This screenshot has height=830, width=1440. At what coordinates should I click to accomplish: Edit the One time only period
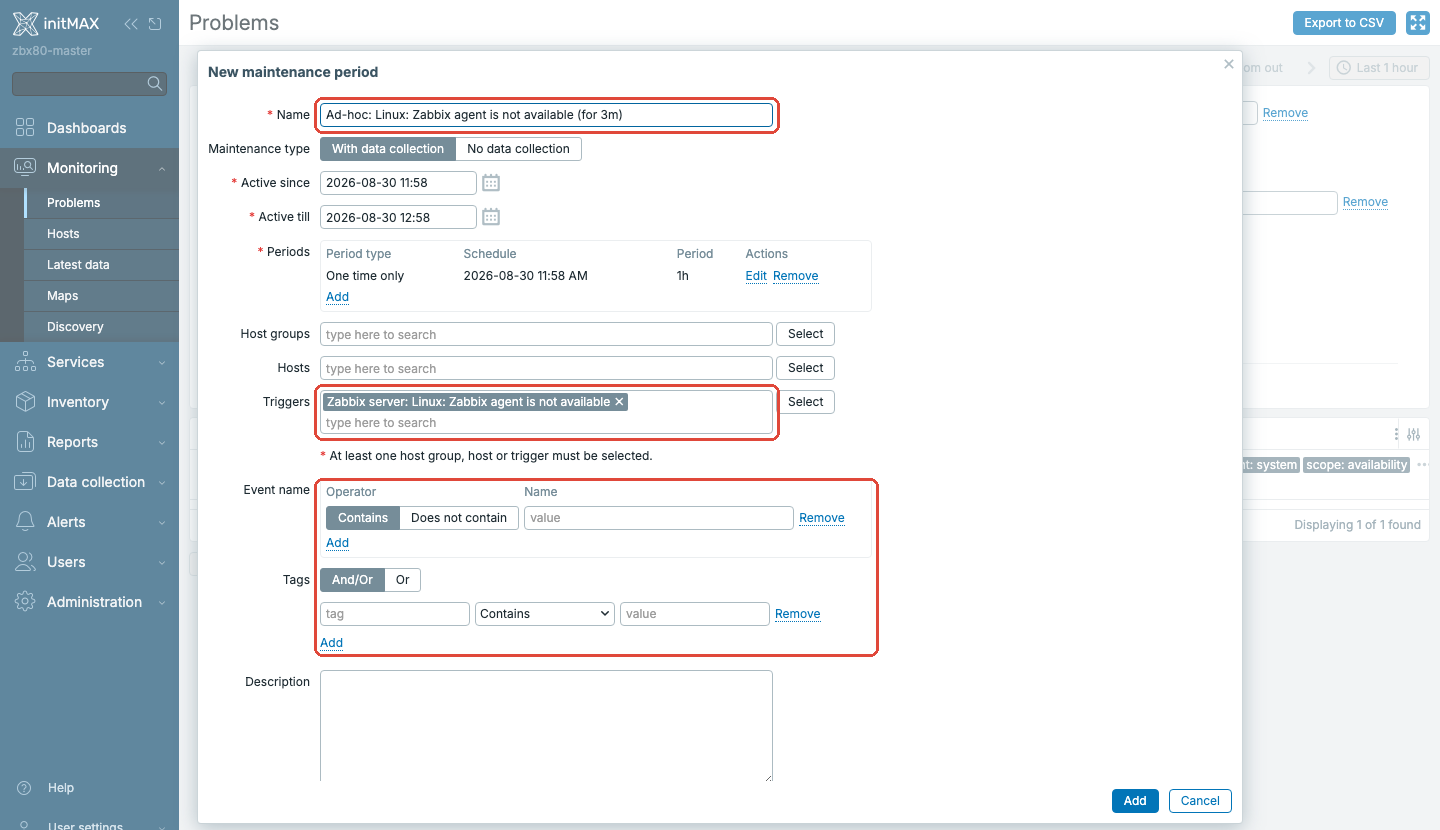(756, 276)
